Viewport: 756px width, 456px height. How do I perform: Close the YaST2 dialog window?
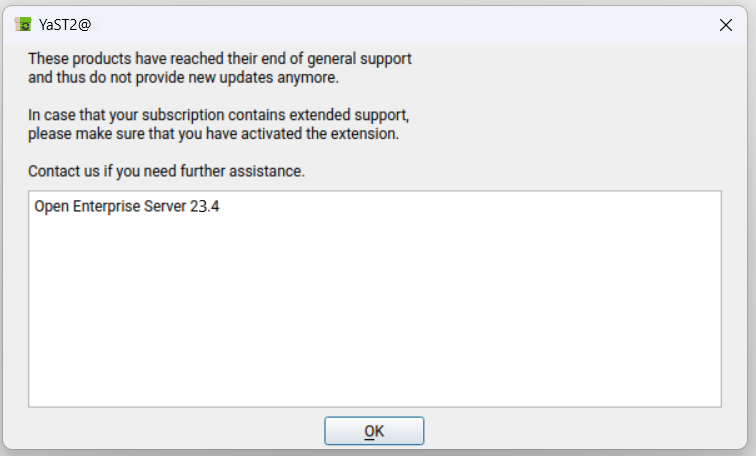[x=726, y=25]
